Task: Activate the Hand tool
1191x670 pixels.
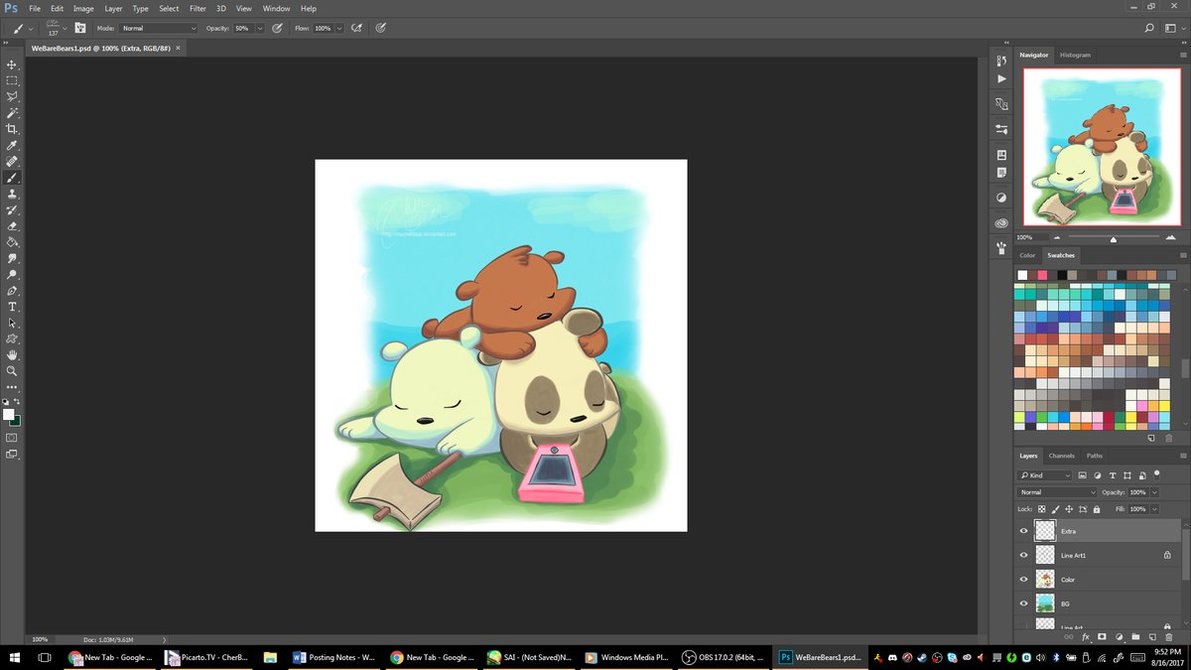Action: [12, 355]
